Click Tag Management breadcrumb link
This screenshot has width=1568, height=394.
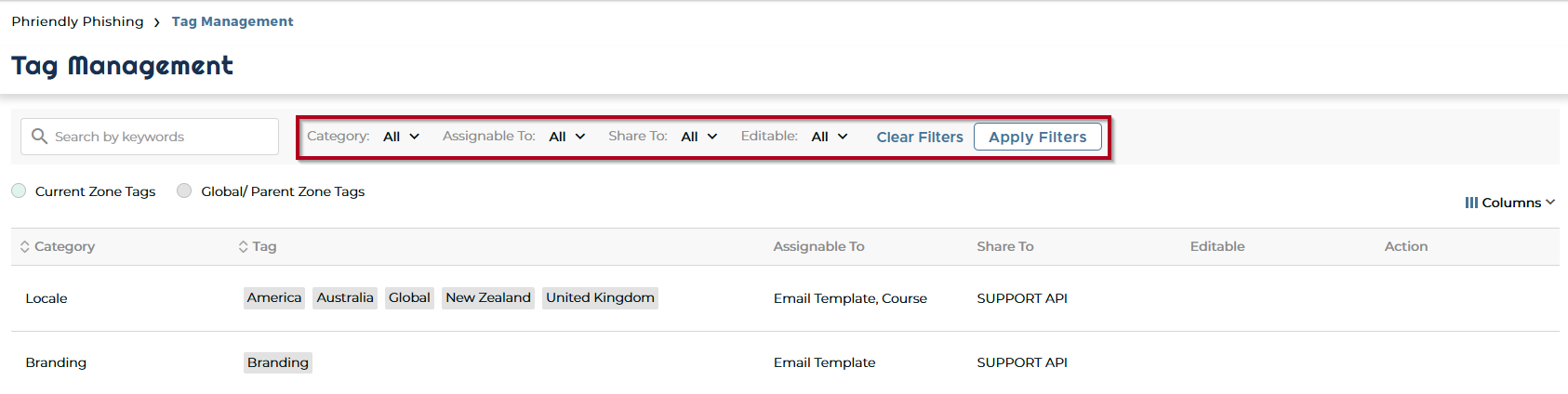[x=233, y=21]
